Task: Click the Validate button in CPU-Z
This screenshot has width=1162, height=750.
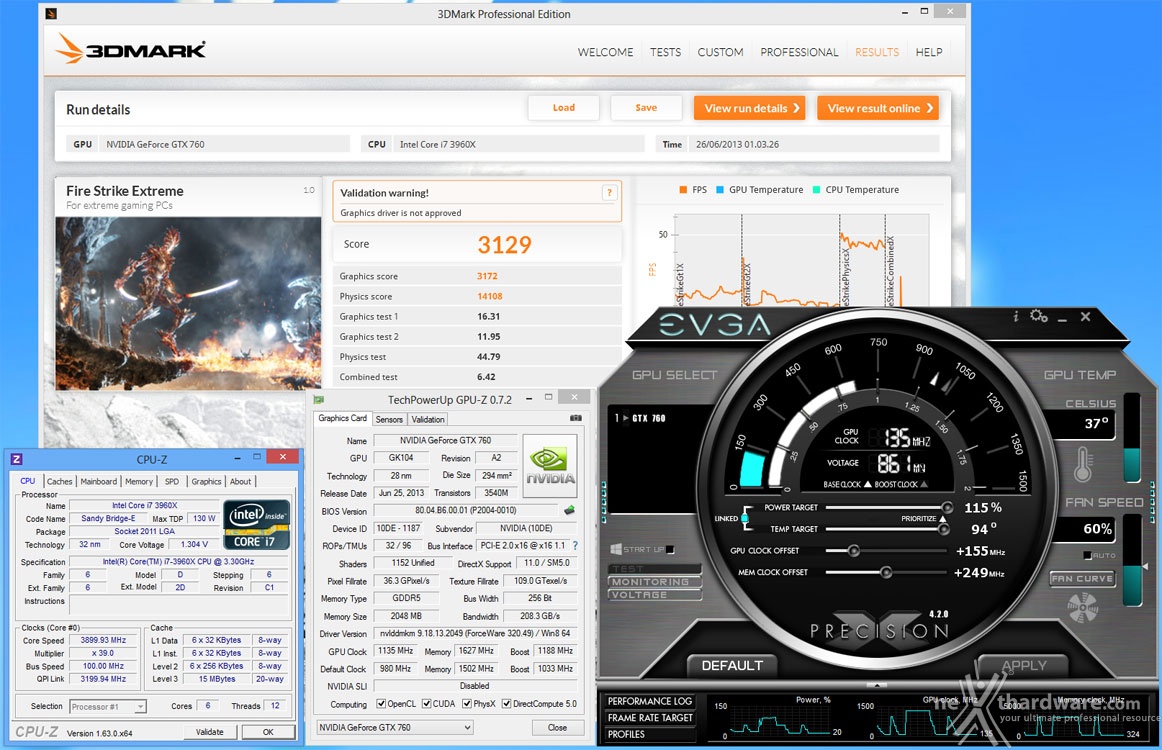Action: pyautogui.click(x=210, y=732)
